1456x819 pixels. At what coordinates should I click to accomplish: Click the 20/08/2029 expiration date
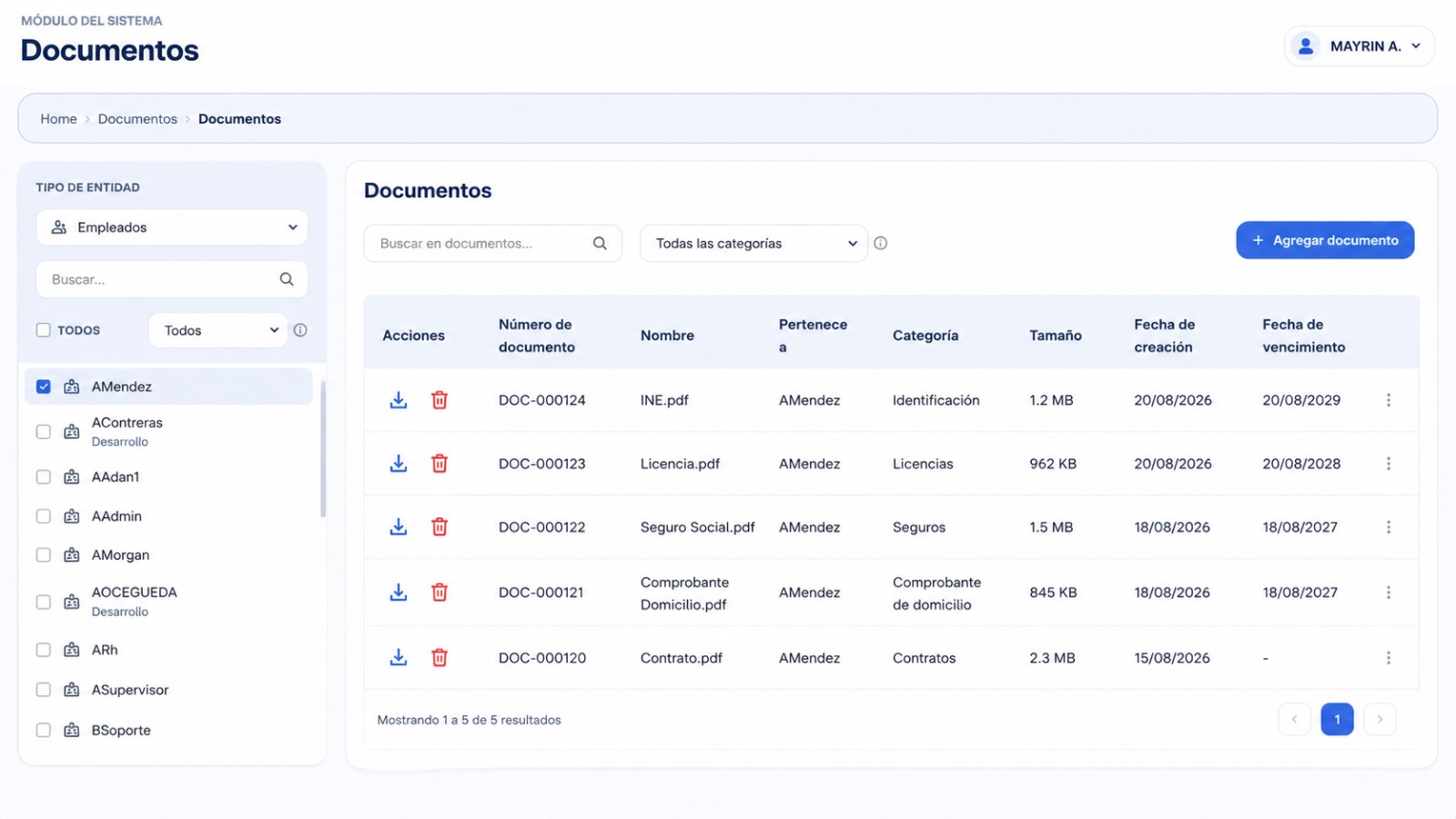[x=1301, y=400]
